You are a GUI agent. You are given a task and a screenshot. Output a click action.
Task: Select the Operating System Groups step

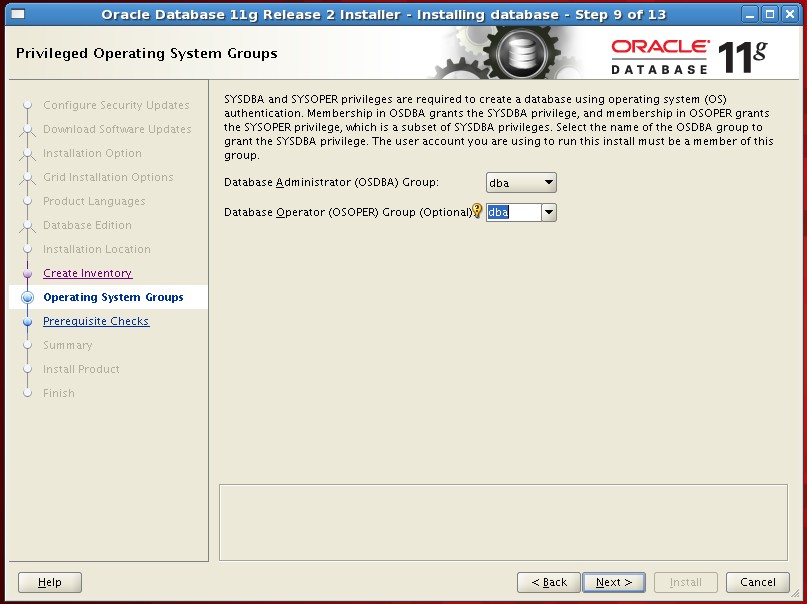tap(113, 297)
